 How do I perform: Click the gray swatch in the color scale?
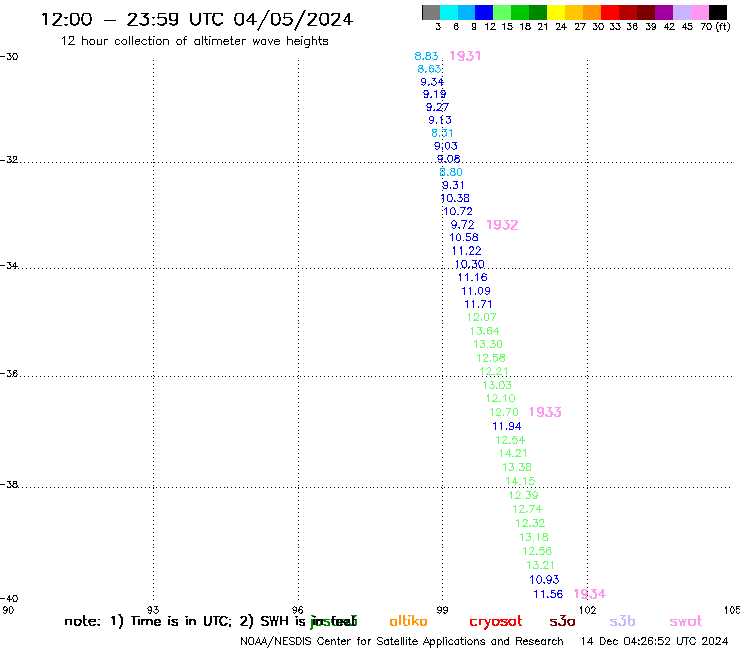[x=431, y=12]
